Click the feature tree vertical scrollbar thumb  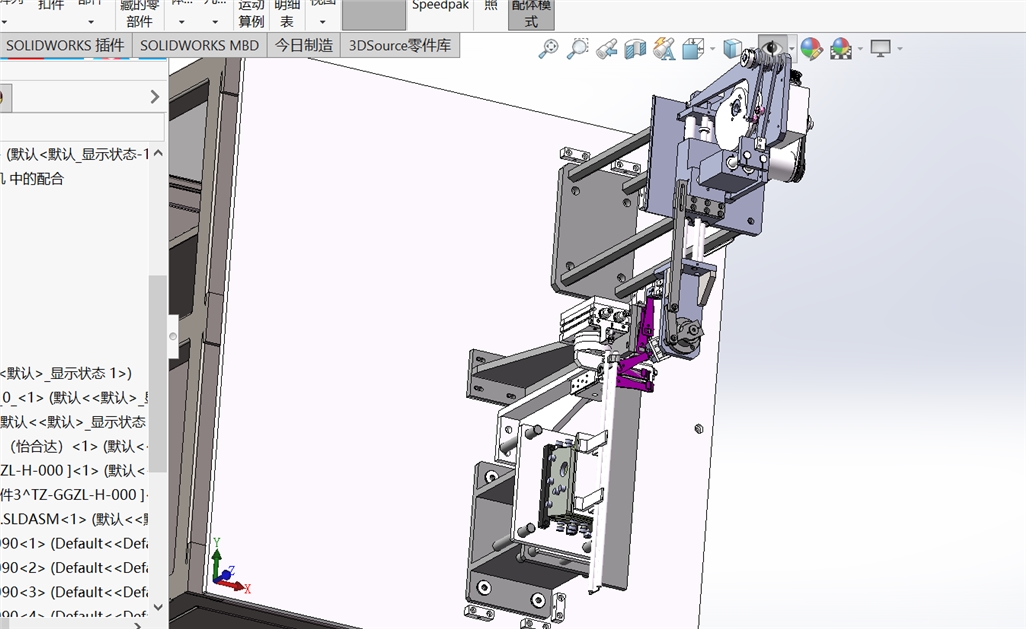(x=157, y=373)
